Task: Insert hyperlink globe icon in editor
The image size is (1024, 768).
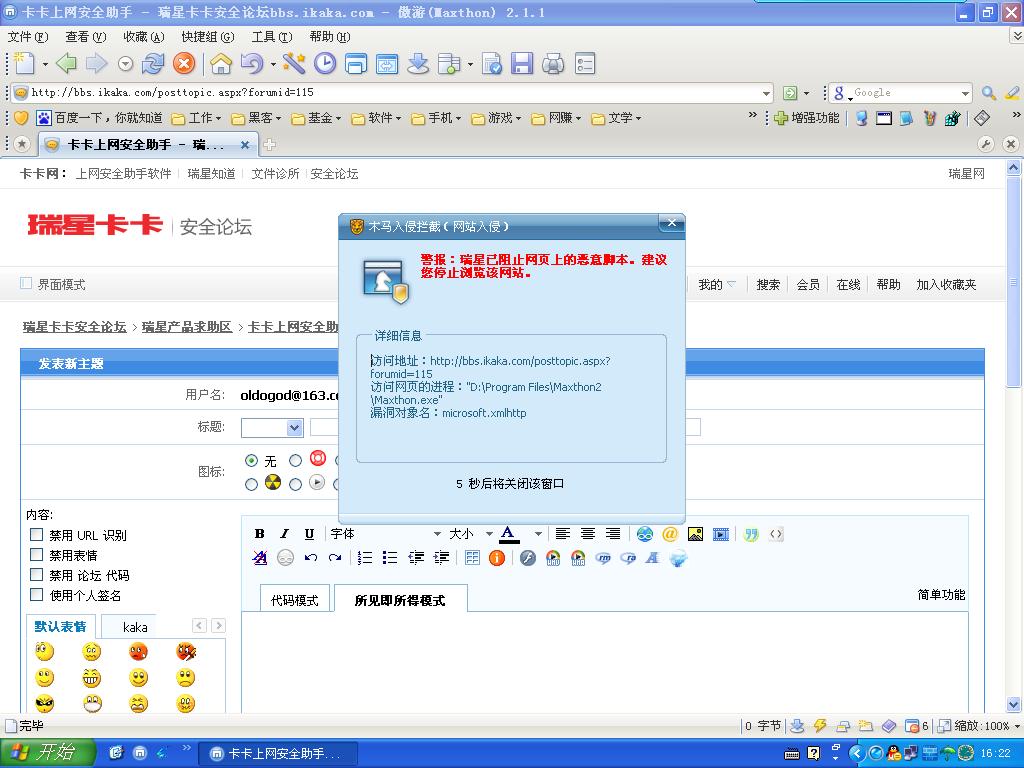Action: (x=645, y=534)
